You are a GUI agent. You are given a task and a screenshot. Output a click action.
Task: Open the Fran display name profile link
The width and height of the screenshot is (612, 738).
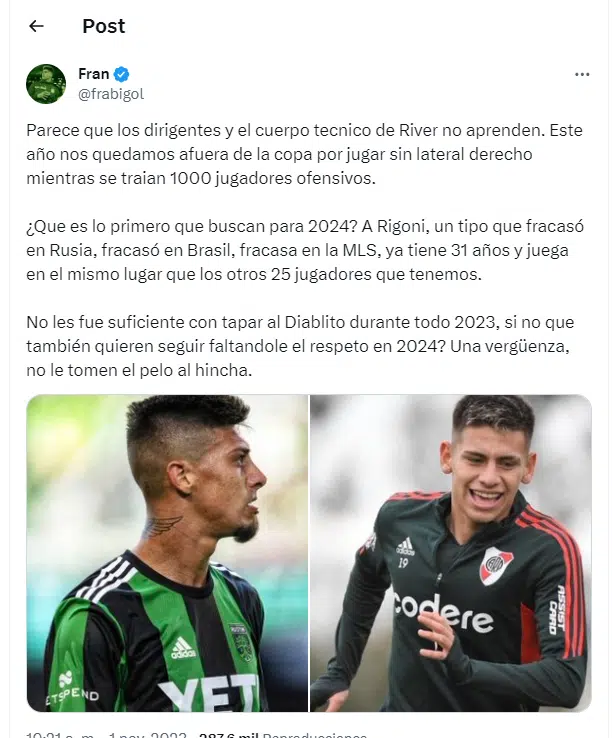(94, 74)
